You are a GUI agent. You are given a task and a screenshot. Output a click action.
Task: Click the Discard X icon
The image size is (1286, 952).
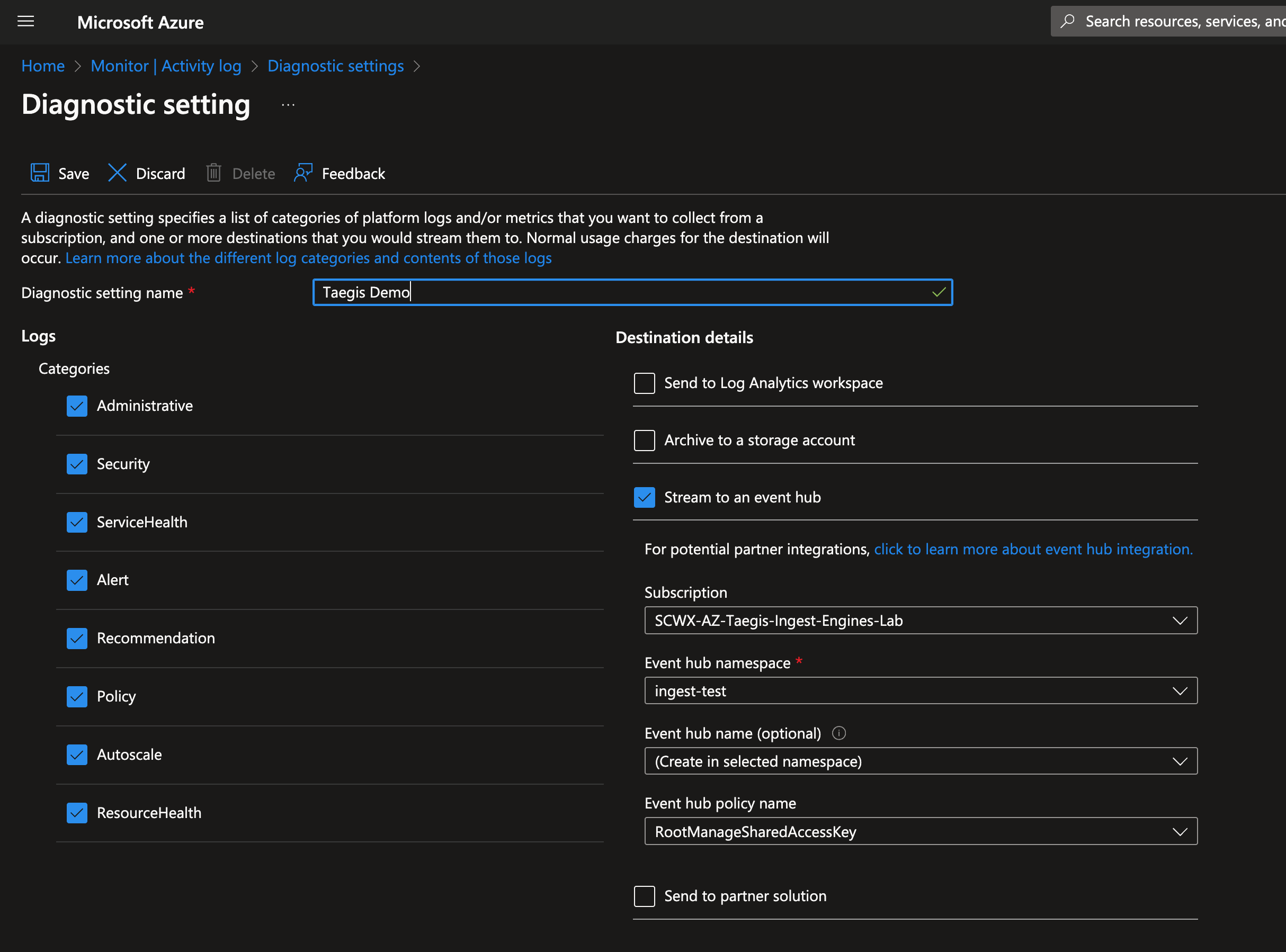[117, 173]
